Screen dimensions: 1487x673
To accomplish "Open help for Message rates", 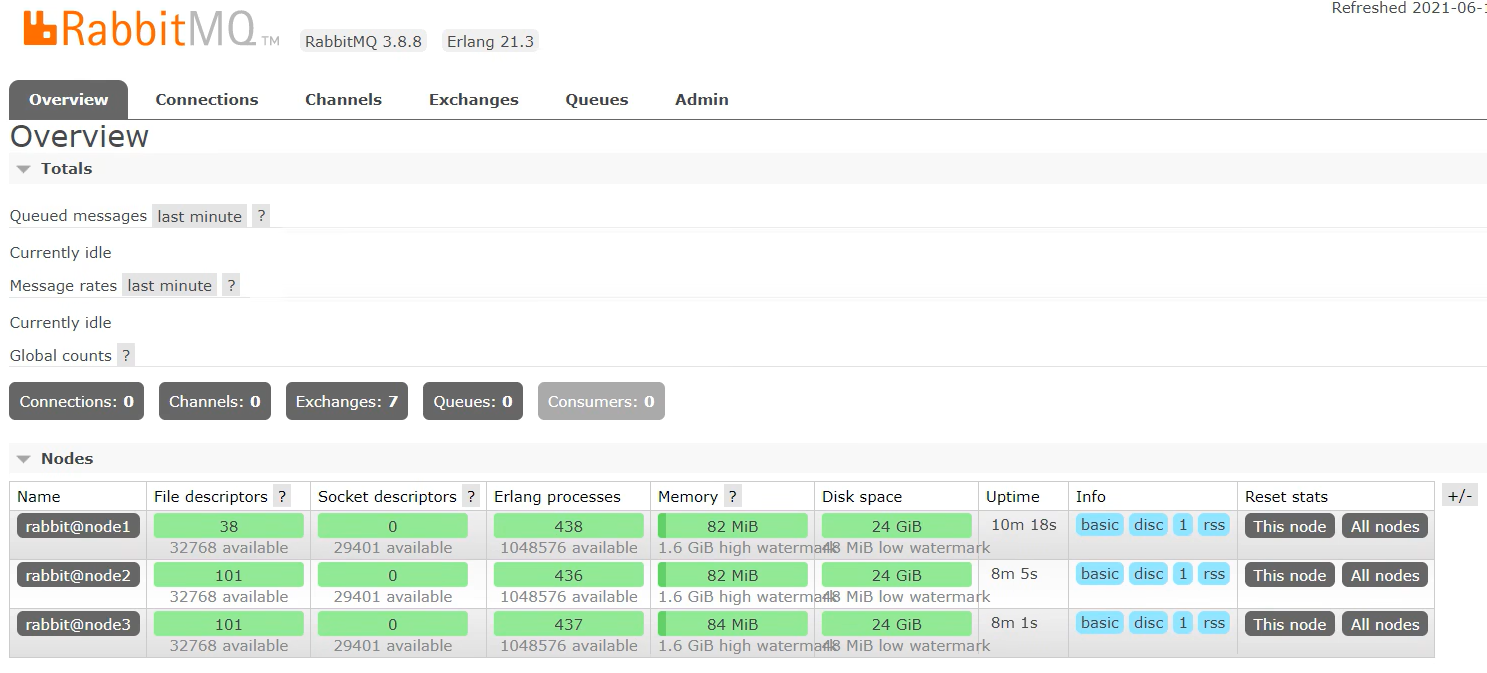I will pos(231,285).
